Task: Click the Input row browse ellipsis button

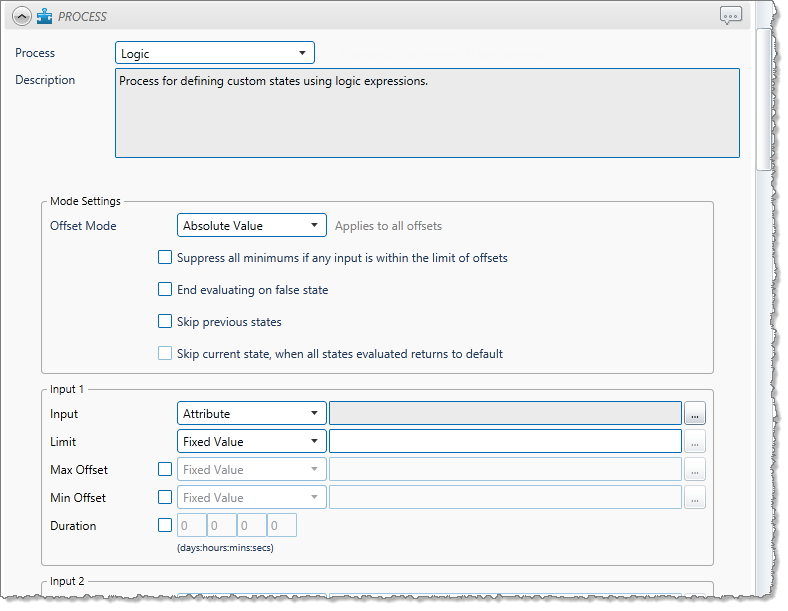Action: pos(695,414)
